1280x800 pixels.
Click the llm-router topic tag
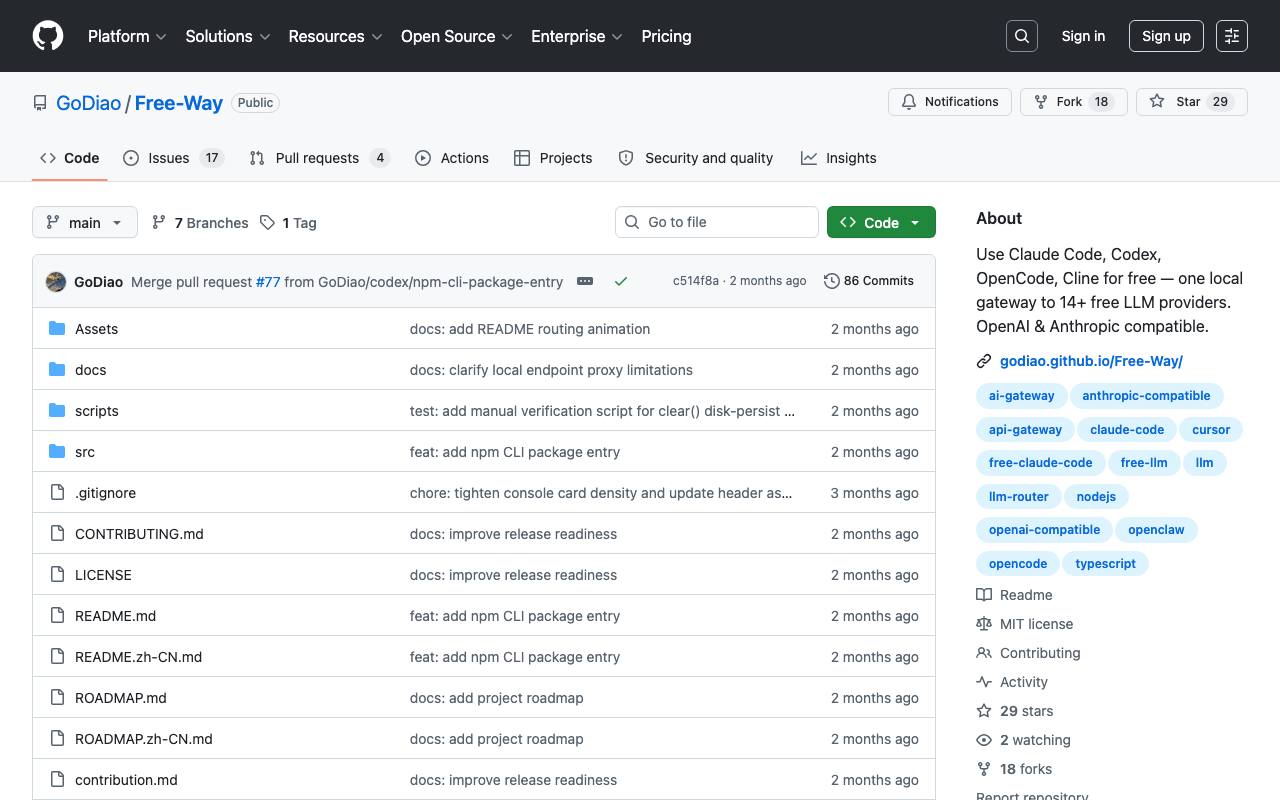tap(1019, 497)
